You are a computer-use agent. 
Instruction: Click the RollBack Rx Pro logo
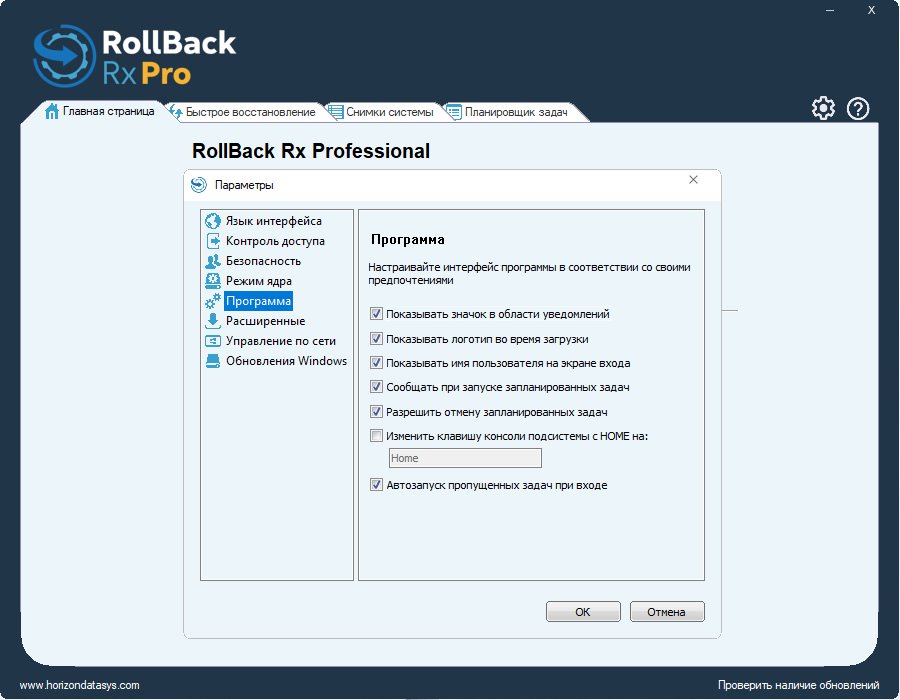click(x=135, y=56)
